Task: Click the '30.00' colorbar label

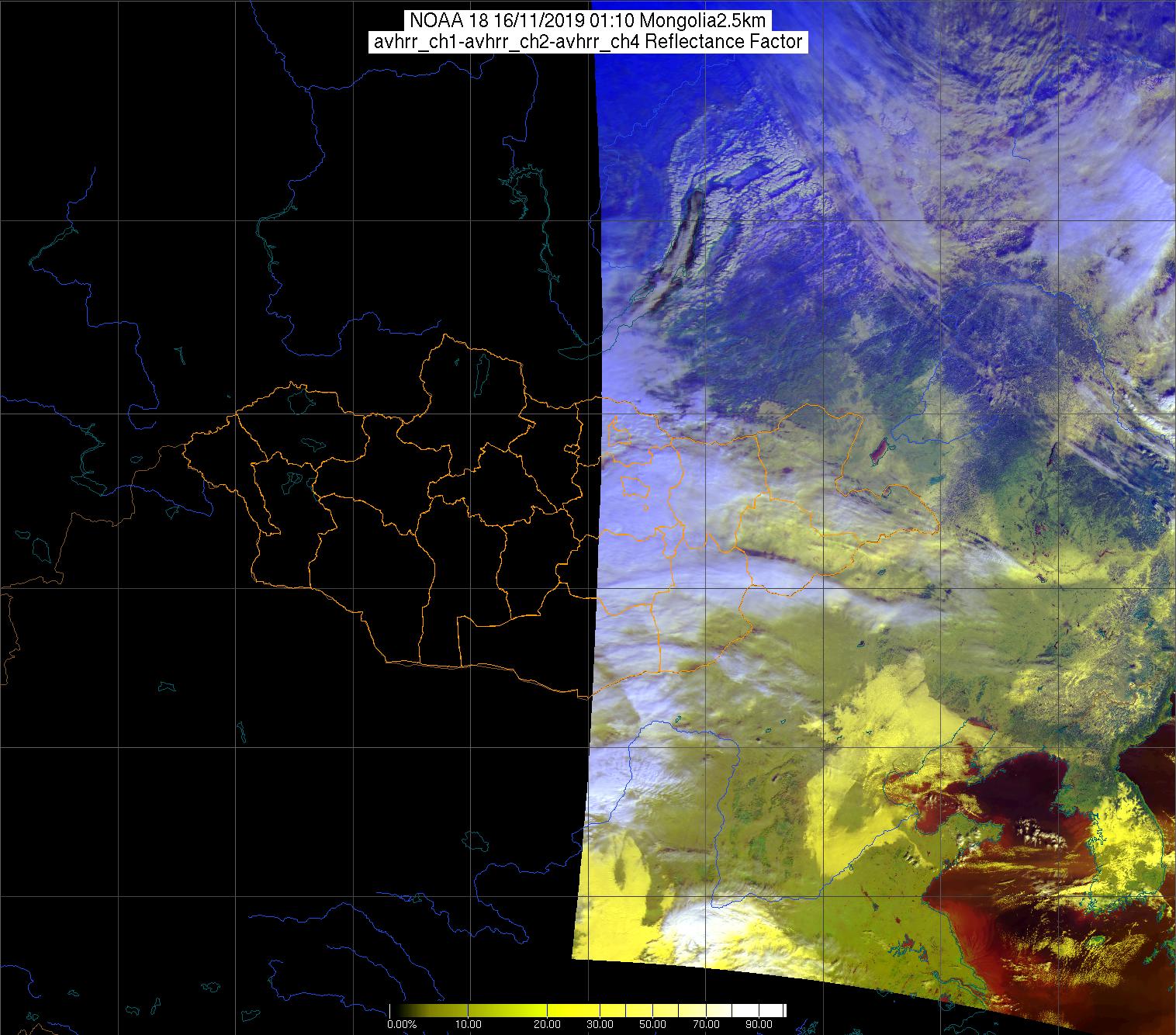Action: 600,1025
